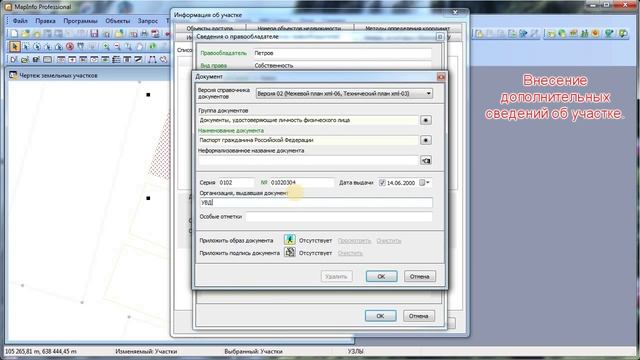Click OK in the Сведения о правообладателе window
The width and height of the screenshot is (640, 360).
(x=380, y=316)
